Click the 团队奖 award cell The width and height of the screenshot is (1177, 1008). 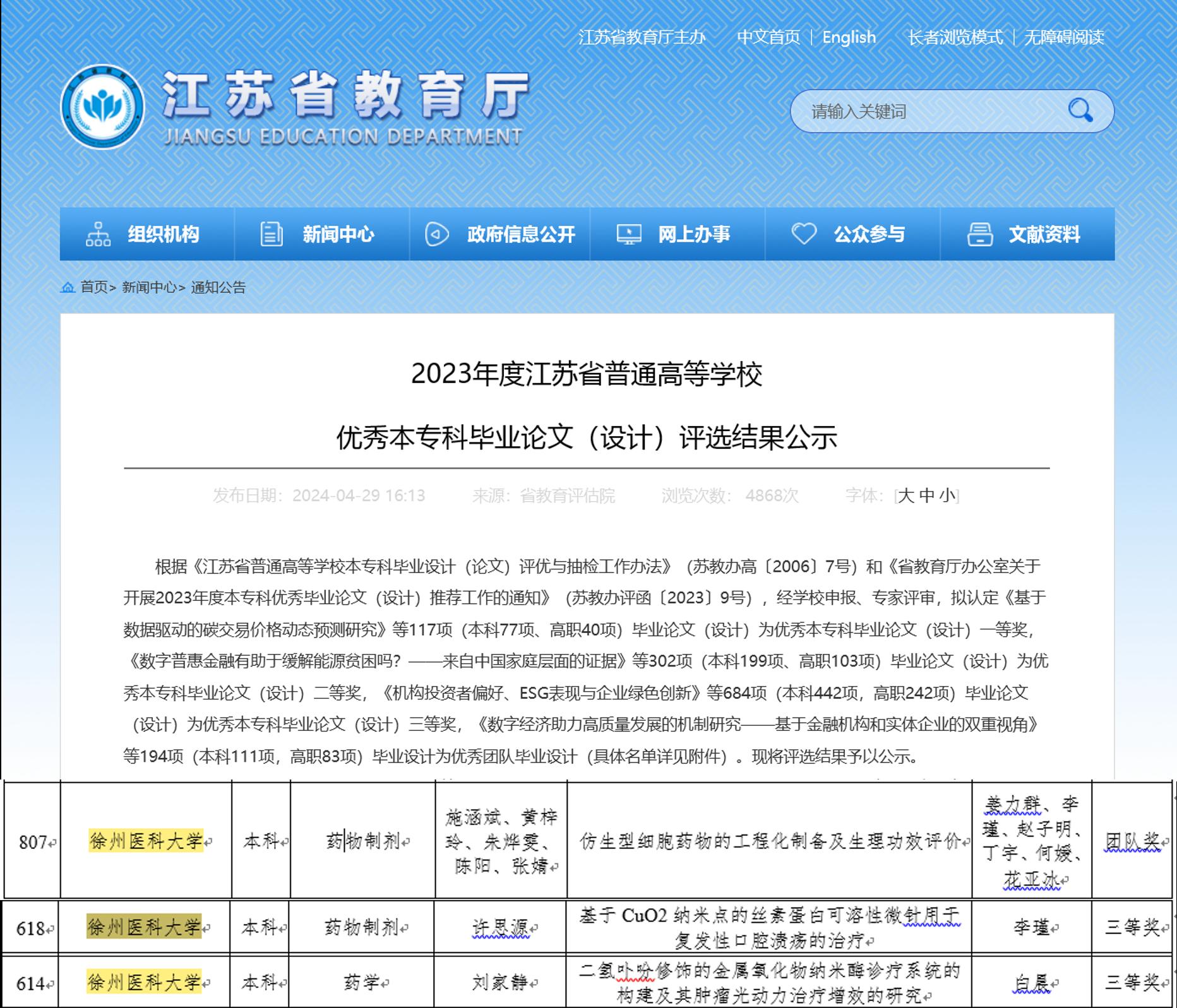pos(1133,841)
